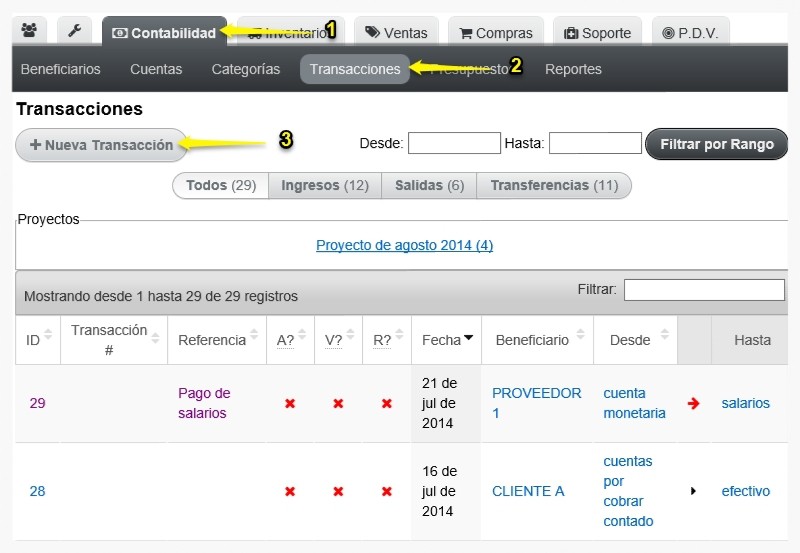
Task: Click the Nueva Transacción button
Action: [x=102, y=145]
